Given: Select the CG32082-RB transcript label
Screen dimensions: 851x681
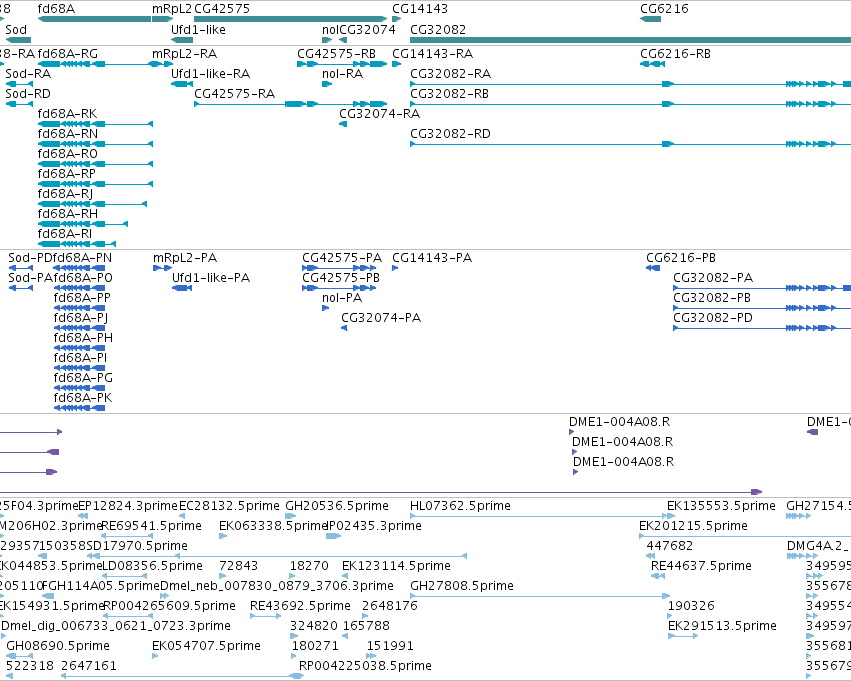Looking at the screenshot, I should click(449, 94).
